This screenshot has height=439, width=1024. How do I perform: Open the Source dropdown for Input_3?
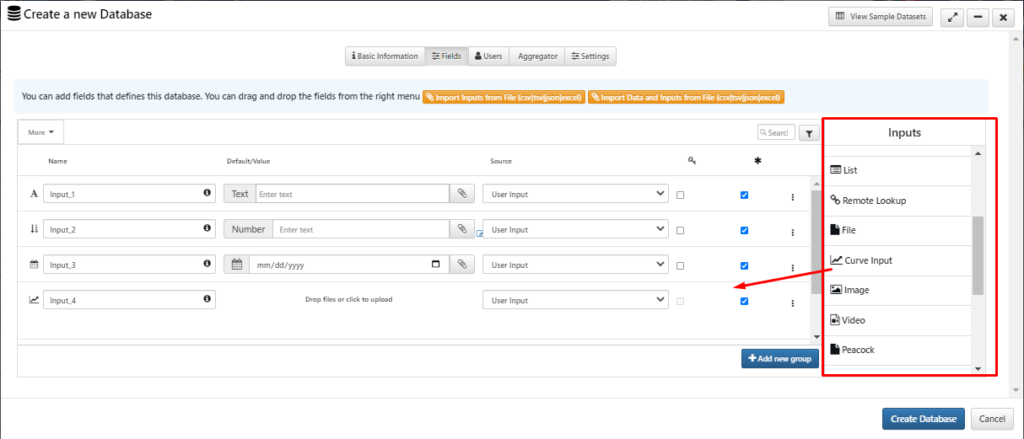[x=575, y=265]
